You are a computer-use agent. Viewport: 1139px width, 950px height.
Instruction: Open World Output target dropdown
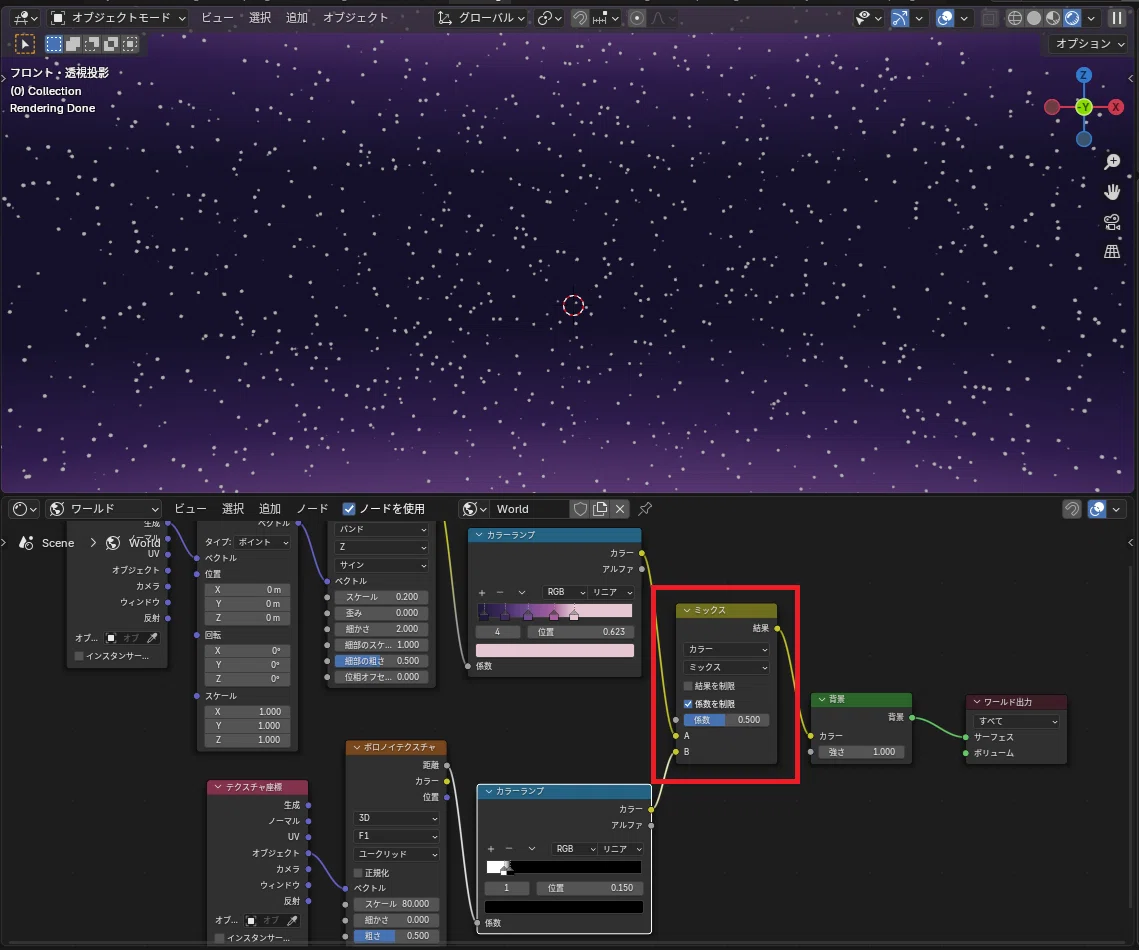tap(1016, 721)
